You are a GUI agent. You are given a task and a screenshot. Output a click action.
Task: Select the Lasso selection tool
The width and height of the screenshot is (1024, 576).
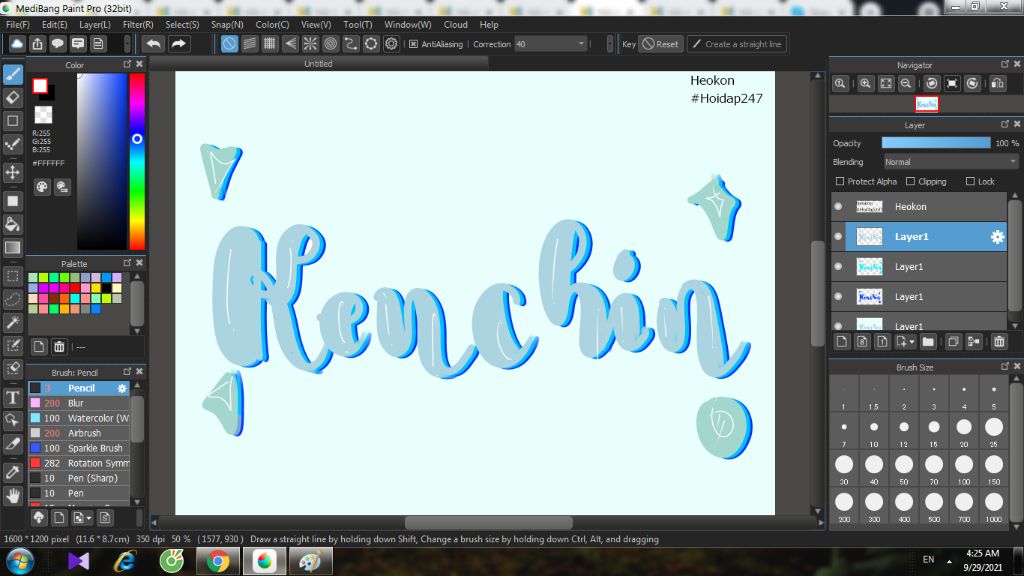[12, 299]
